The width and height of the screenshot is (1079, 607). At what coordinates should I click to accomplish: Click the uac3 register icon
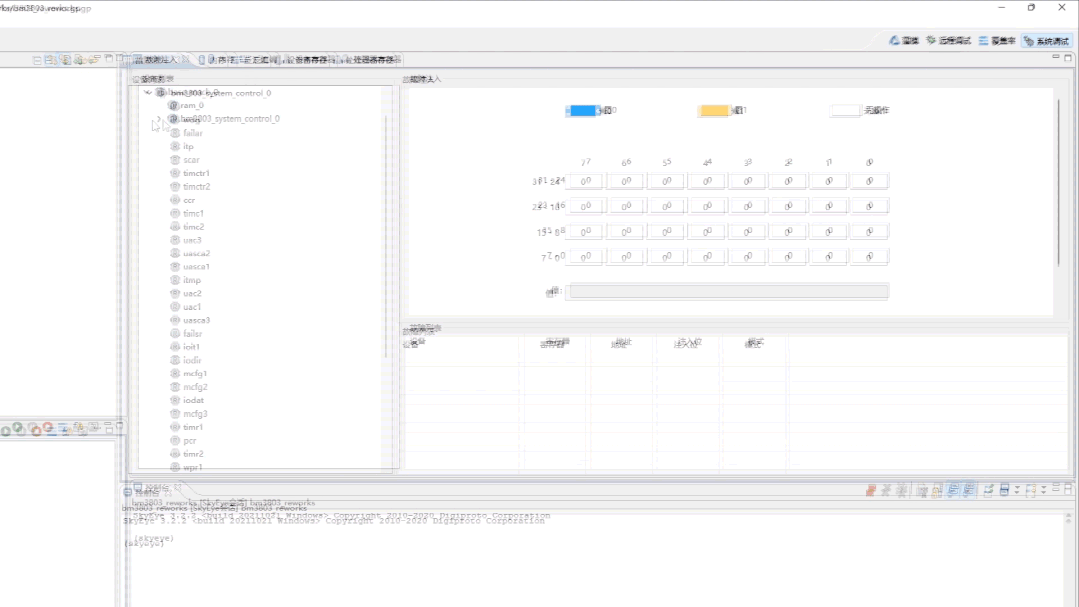(175, 240)
